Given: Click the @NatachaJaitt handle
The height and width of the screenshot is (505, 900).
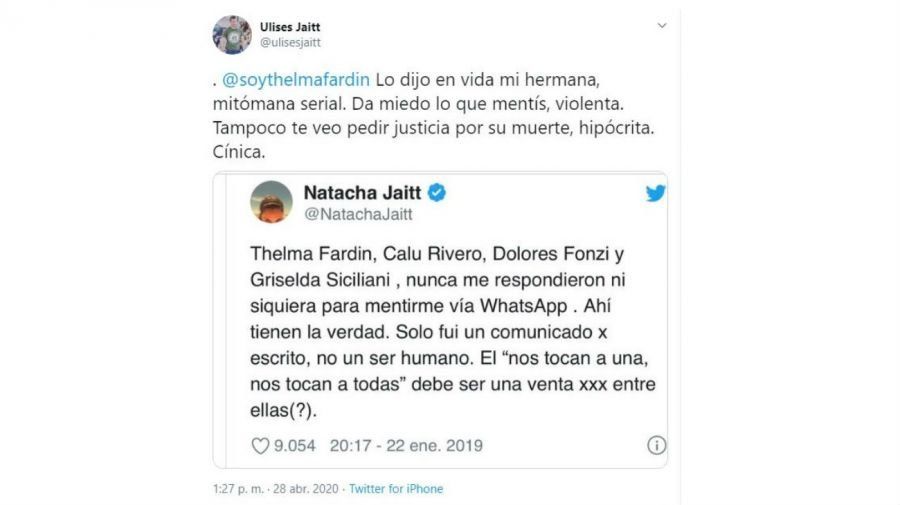Looking at the screenshot, I should coord(358,214).
